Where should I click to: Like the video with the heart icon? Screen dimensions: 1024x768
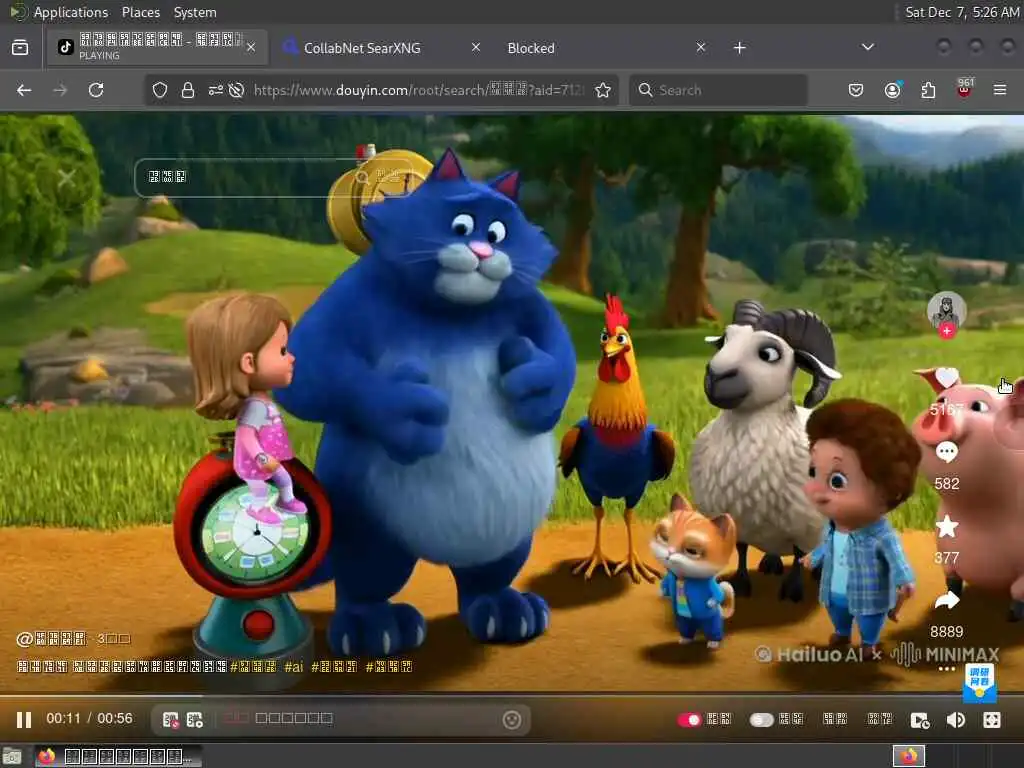click(x=946, y=377)
